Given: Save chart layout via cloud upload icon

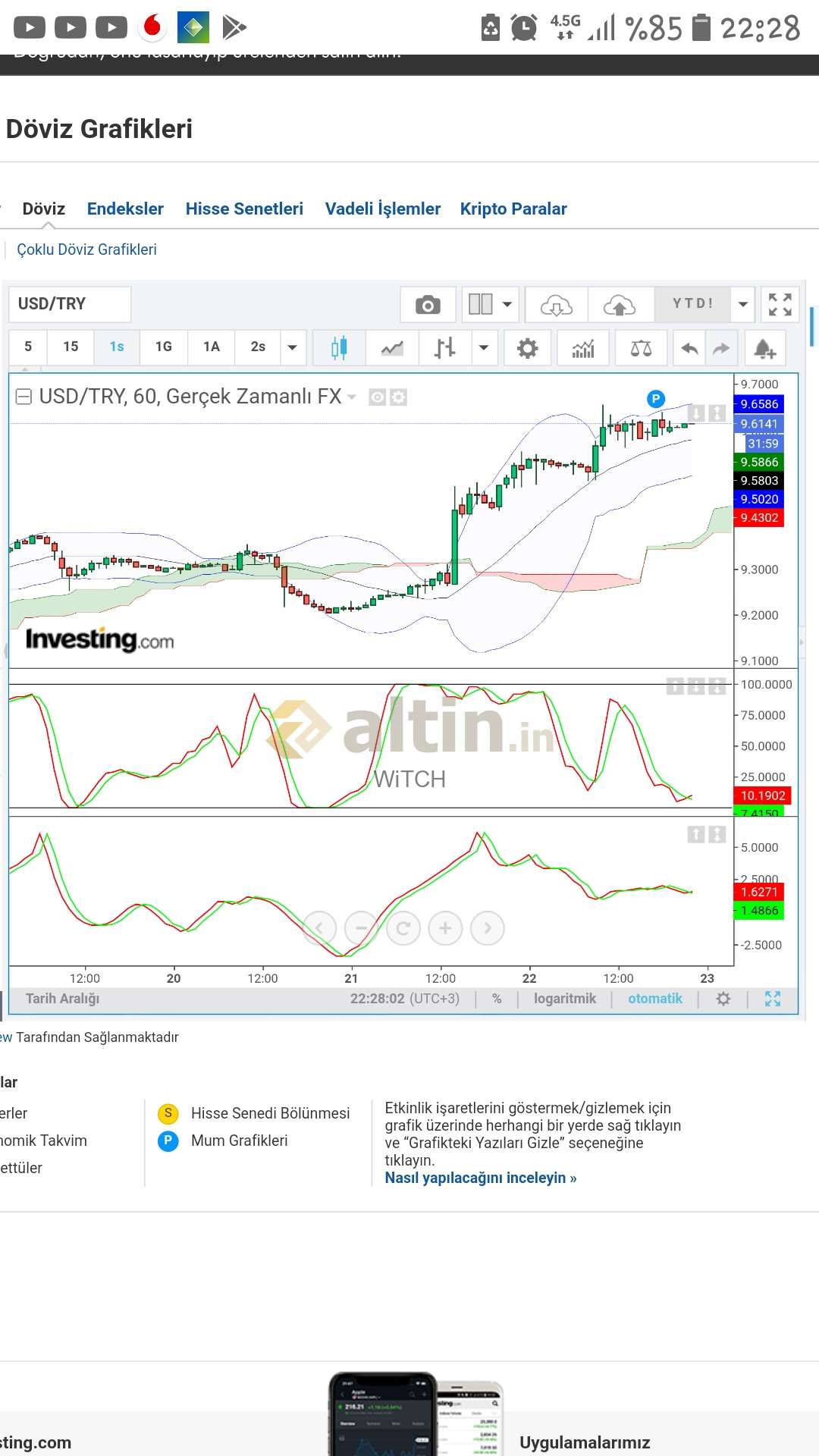Looking at the screenshot, I should pyautogui.click(x=620, y=305).
